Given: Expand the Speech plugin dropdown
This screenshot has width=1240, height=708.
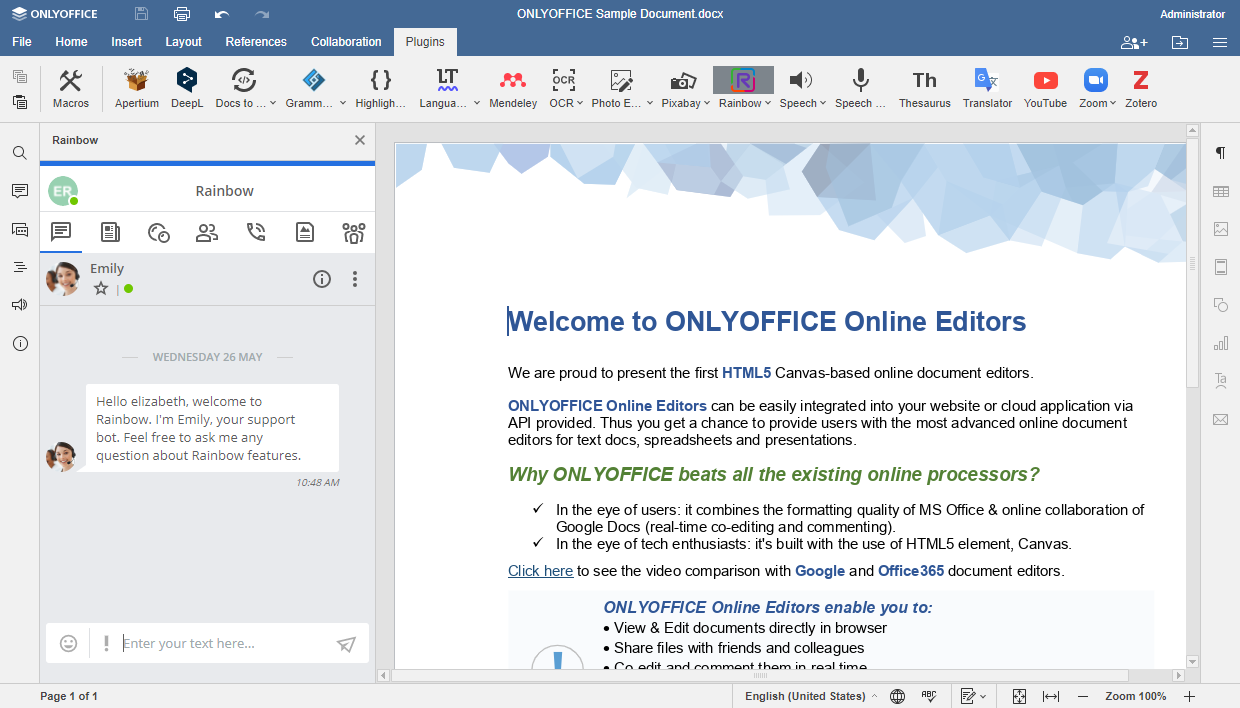Looking at the screenshot, I should (823, 103).
